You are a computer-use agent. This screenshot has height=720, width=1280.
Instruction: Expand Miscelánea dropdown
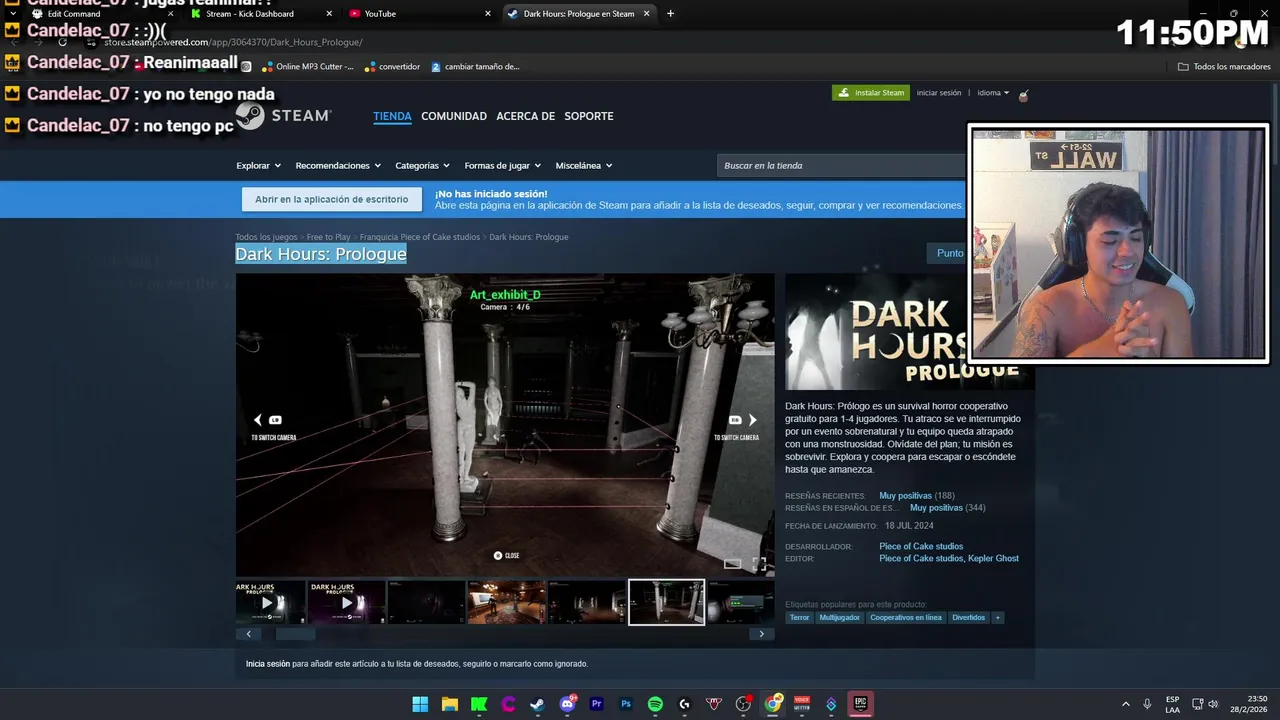pyautogui.click(x=584, y=166)
